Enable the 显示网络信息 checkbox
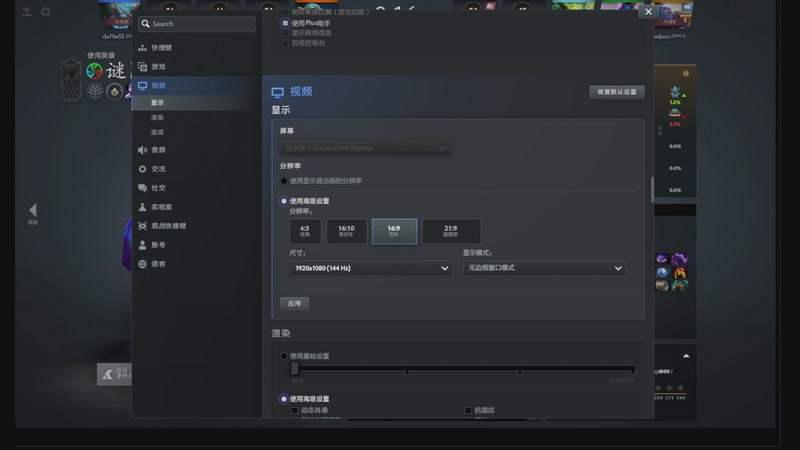800x450 pixels. [x=285, y=33]
